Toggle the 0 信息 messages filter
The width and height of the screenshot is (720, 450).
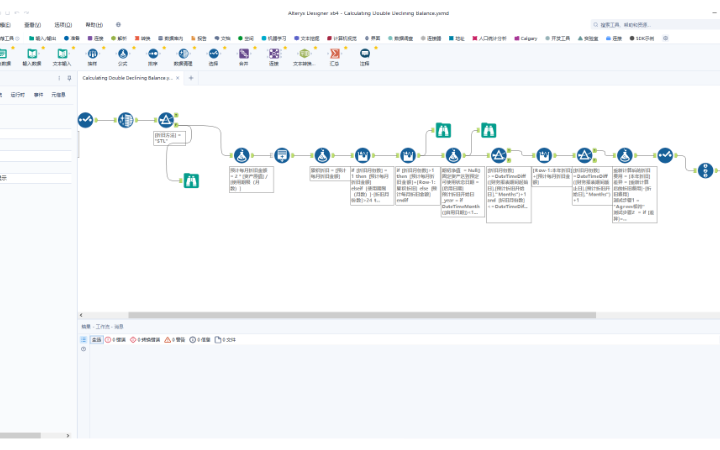(x=200, y=340)
